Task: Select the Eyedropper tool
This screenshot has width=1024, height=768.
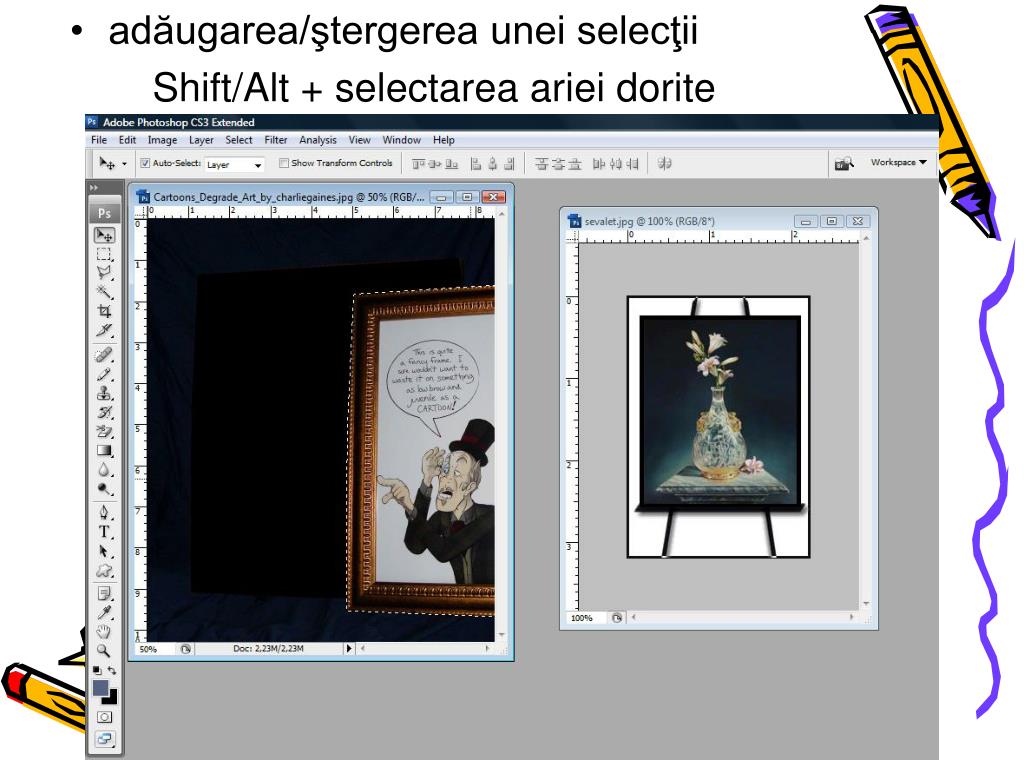Action: click(104, 613)
